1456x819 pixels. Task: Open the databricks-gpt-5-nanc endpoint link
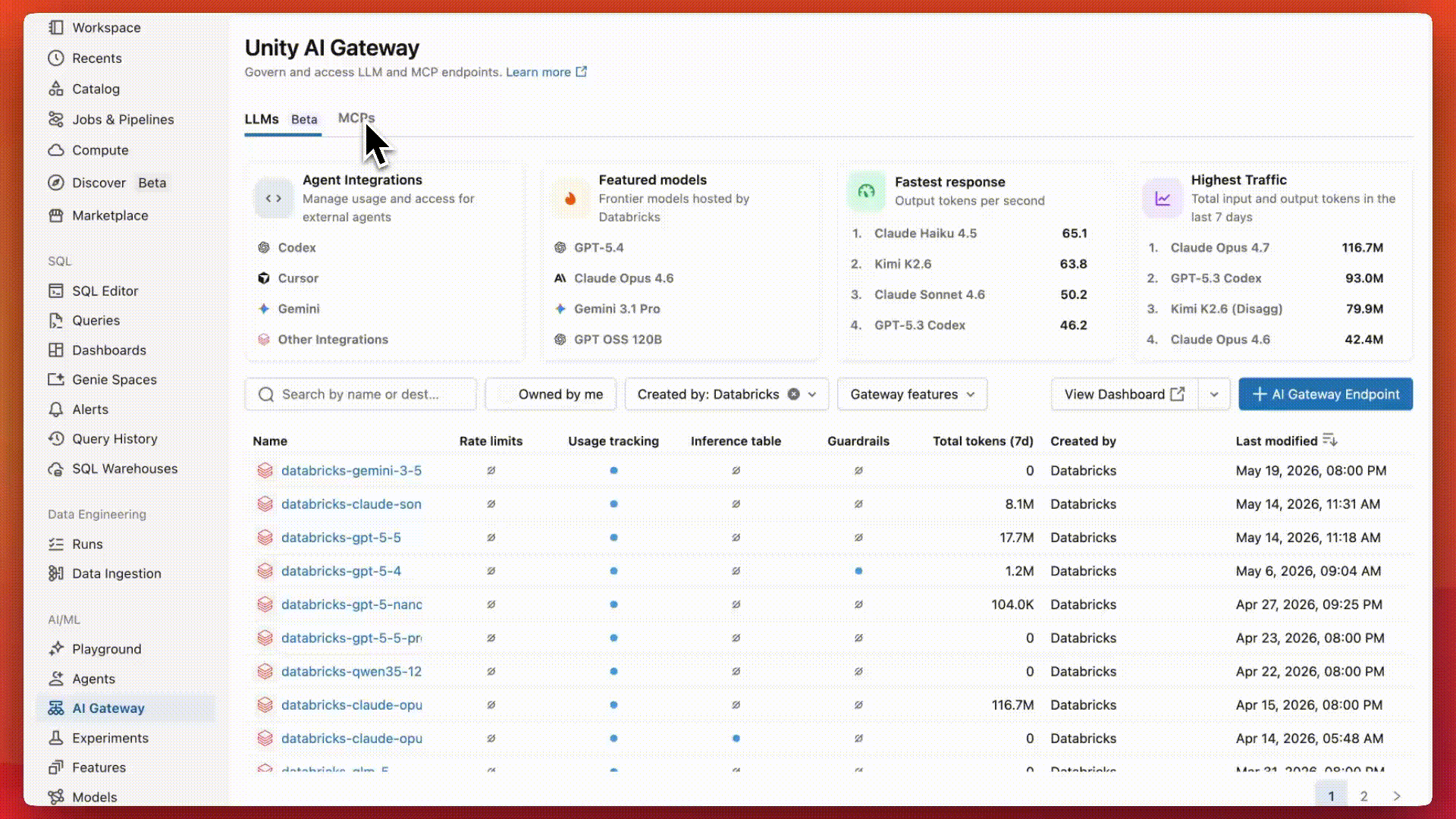[x=352, y=604]
